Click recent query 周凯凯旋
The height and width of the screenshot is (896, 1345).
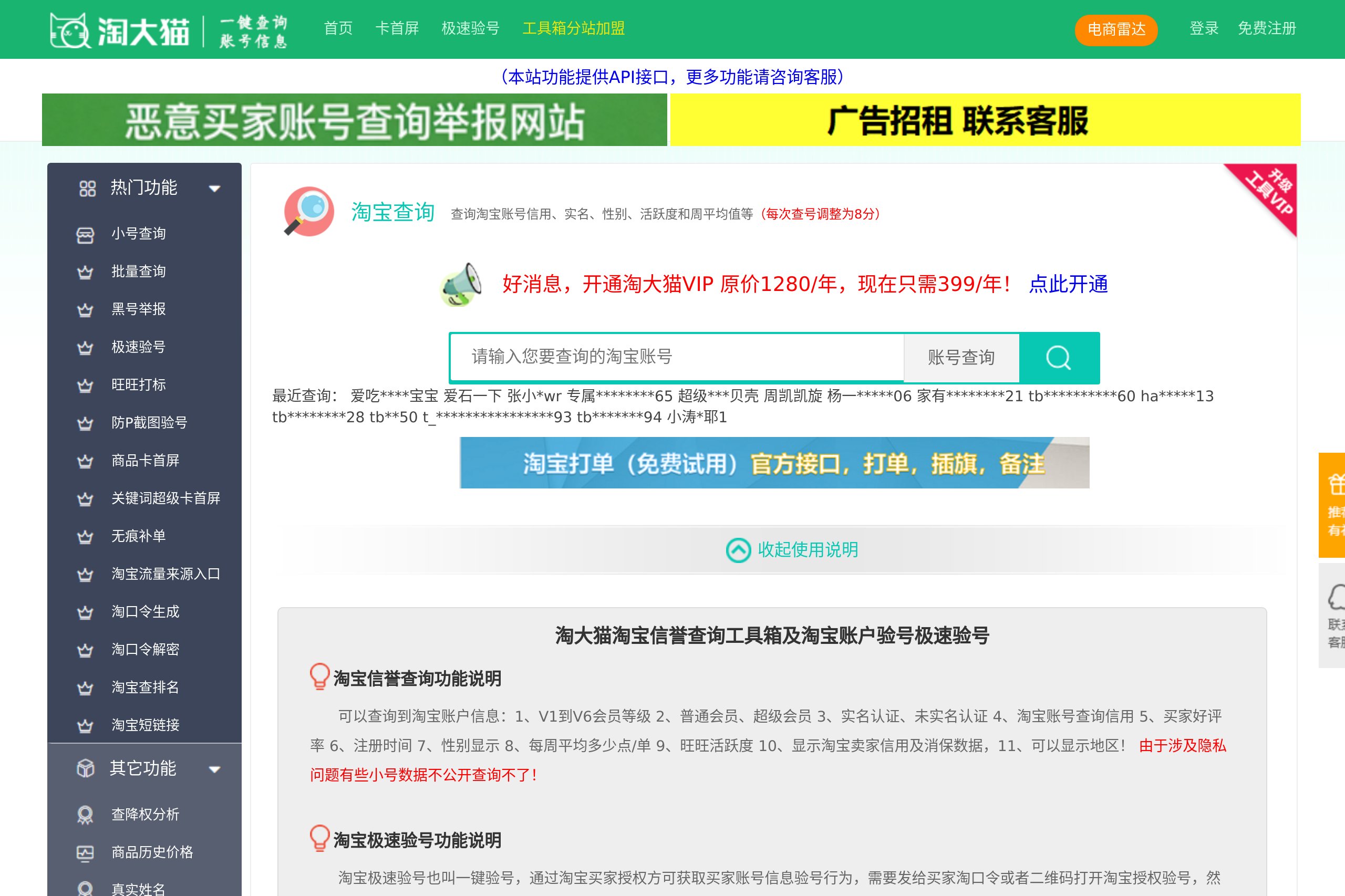793,396
